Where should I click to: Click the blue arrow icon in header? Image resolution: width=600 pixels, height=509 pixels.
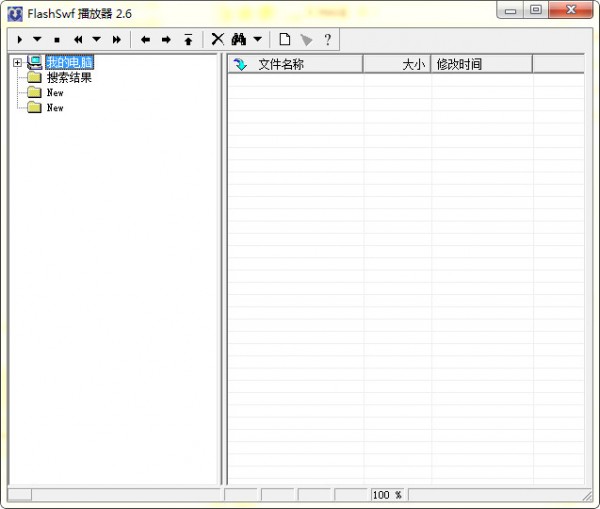(240, 64)
